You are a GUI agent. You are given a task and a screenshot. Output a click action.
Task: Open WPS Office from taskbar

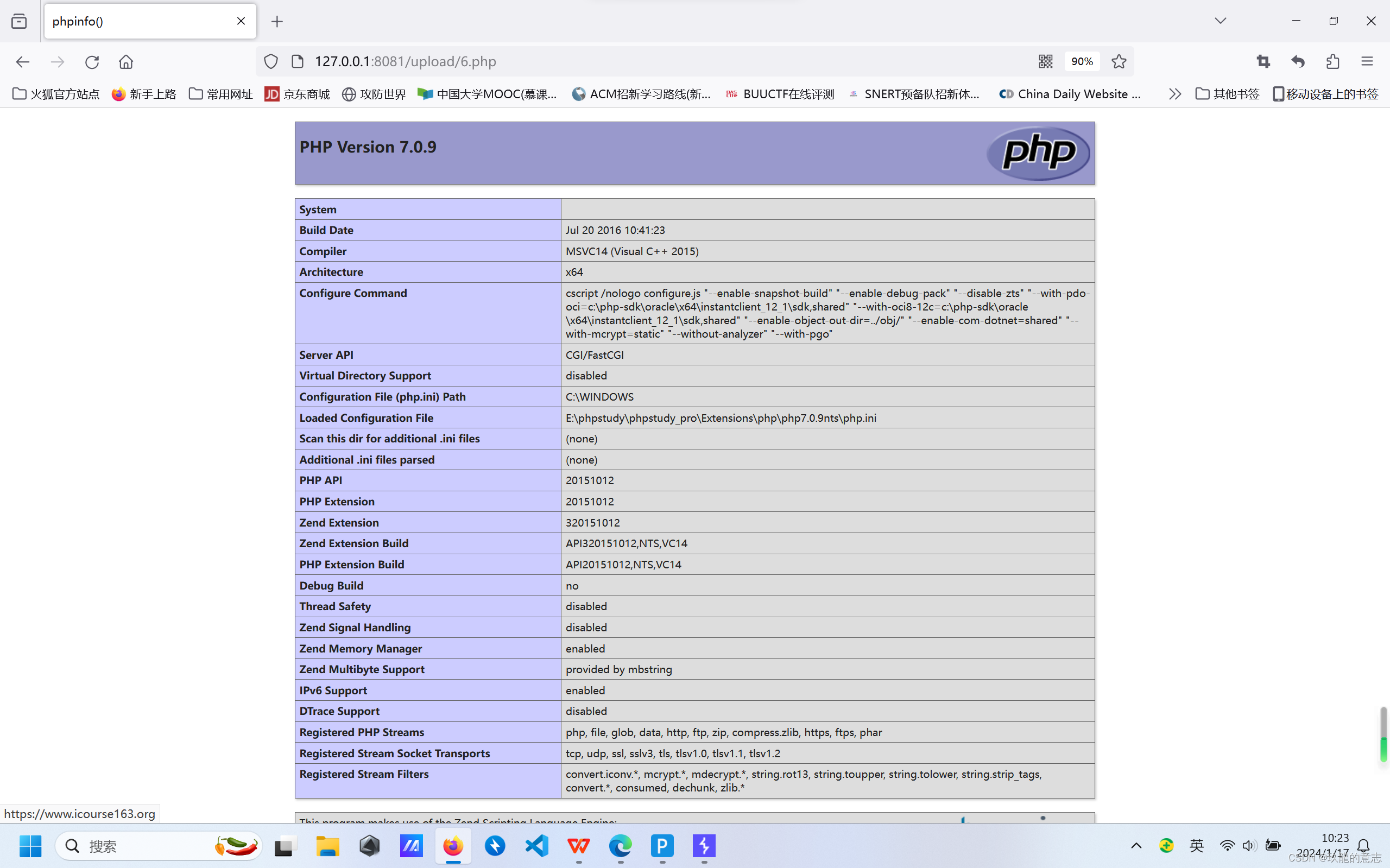tap(579, 846)
